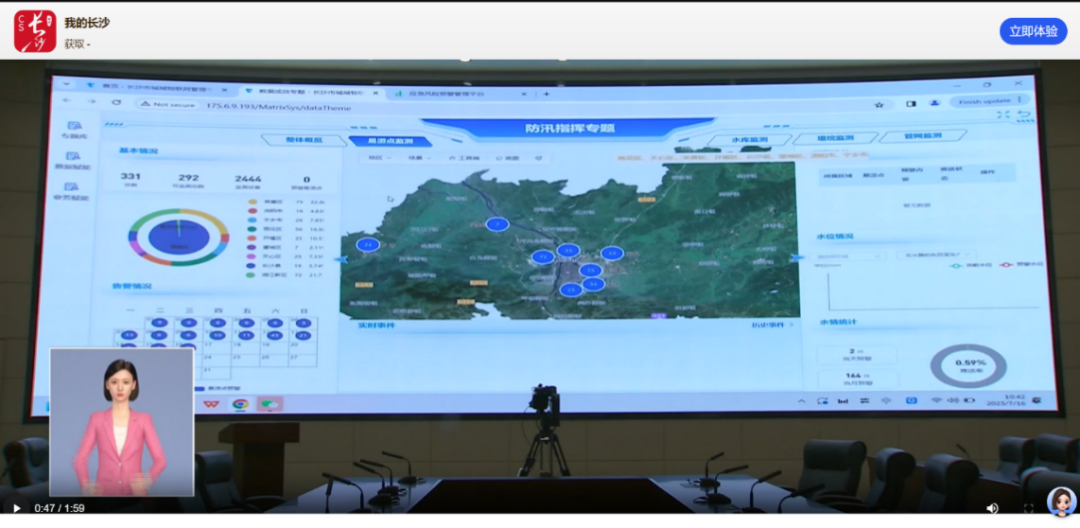Expand the 地区 dropdown above the map
Viewport: 1080px width, 528px height.
tap(379, 158)
